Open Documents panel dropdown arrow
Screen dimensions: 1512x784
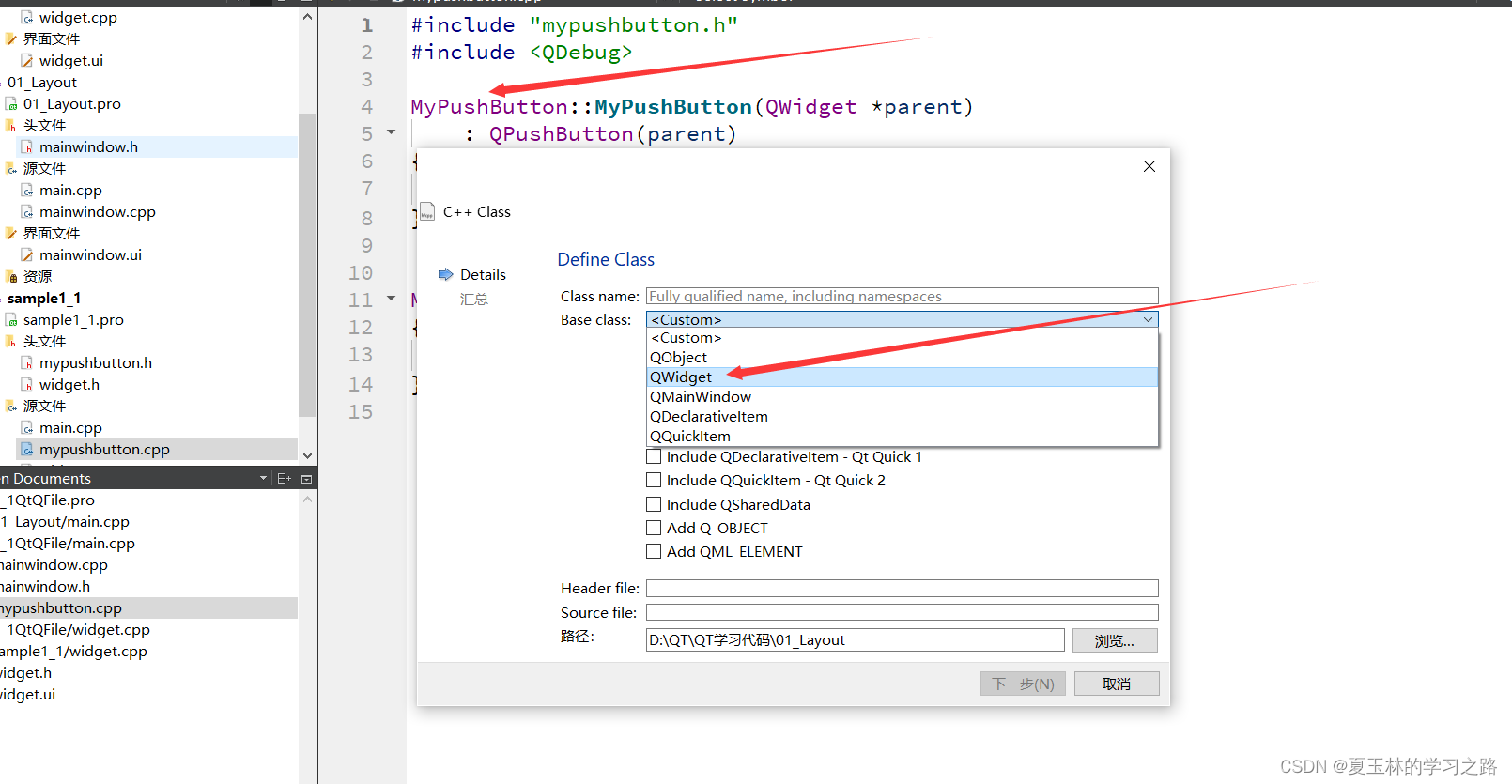(x=263, y=479)
